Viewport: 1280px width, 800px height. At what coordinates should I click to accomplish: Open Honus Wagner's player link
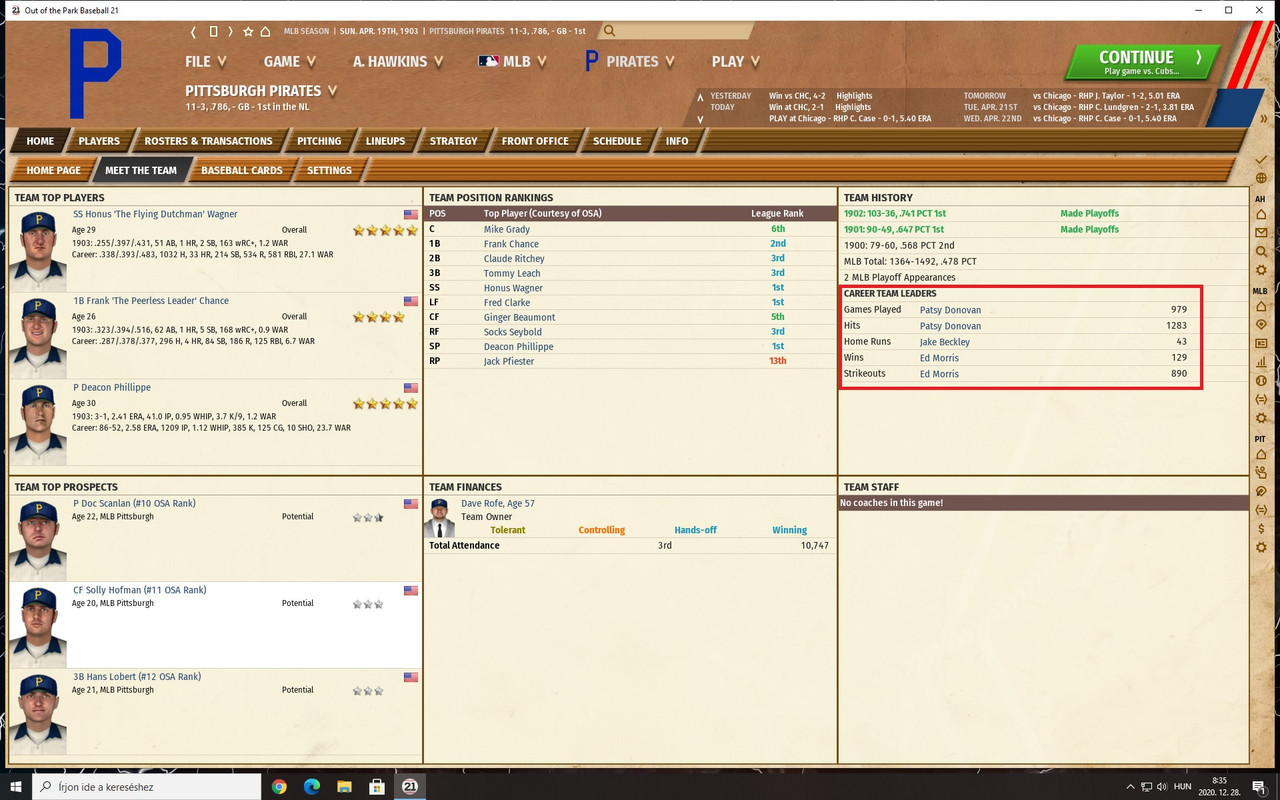[155, 214]
